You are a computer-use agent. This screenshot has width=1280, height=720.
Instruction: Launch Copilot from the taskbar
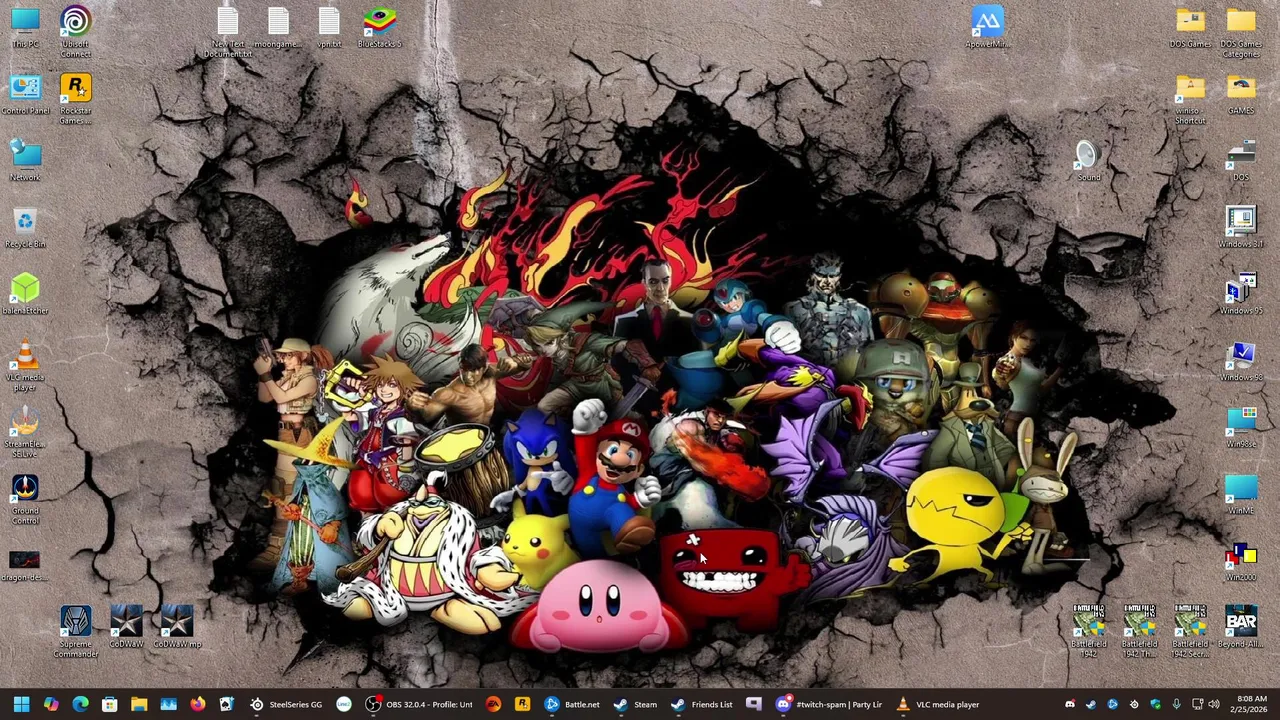click(x=51, y=704)
